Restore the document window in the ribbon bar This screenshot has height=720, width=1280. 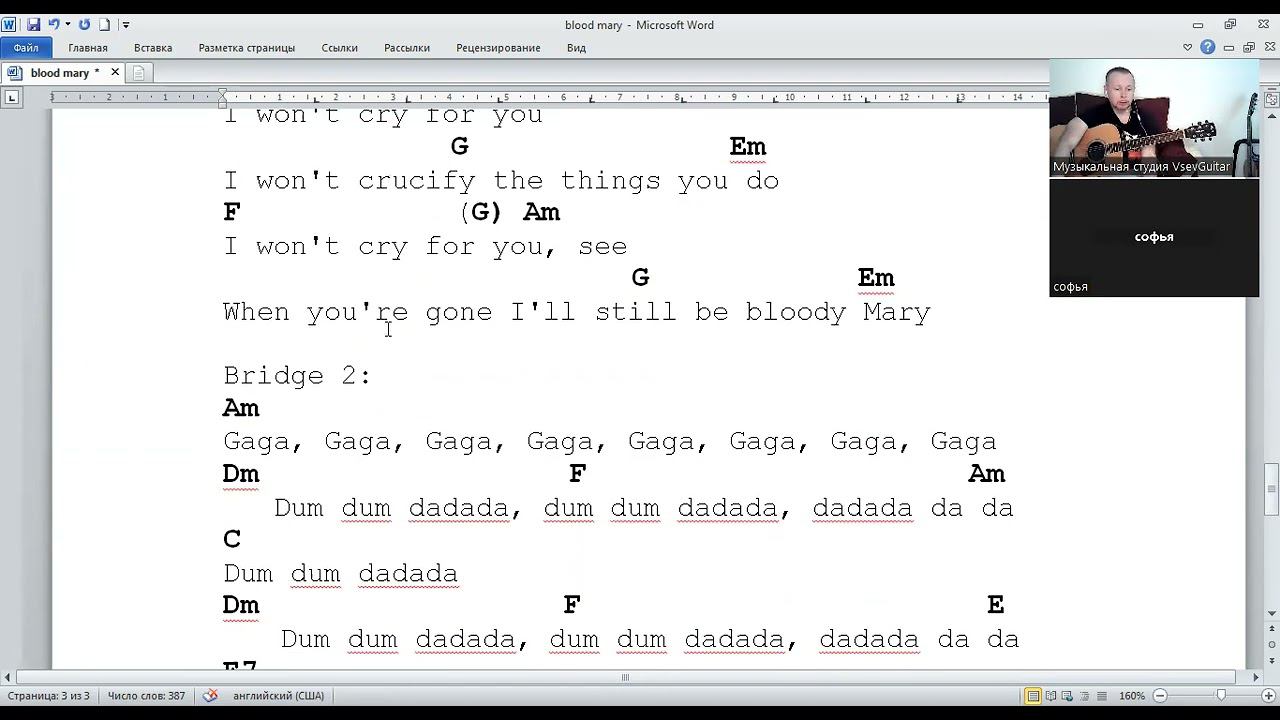coord(1248,47)
